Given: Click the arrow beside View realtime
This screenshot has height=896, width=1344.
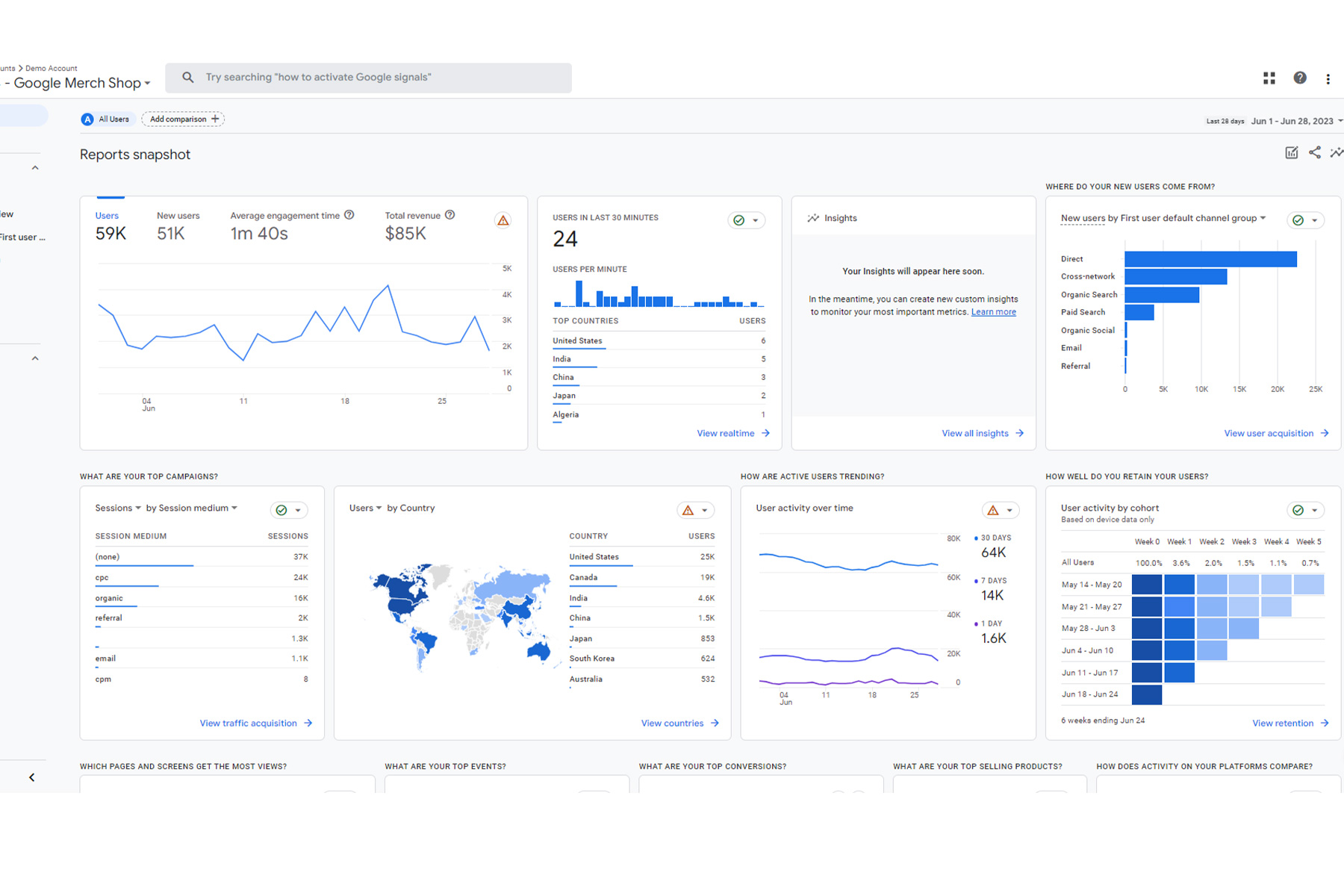Looking at the screenshot, I should [x=765, y=433].
